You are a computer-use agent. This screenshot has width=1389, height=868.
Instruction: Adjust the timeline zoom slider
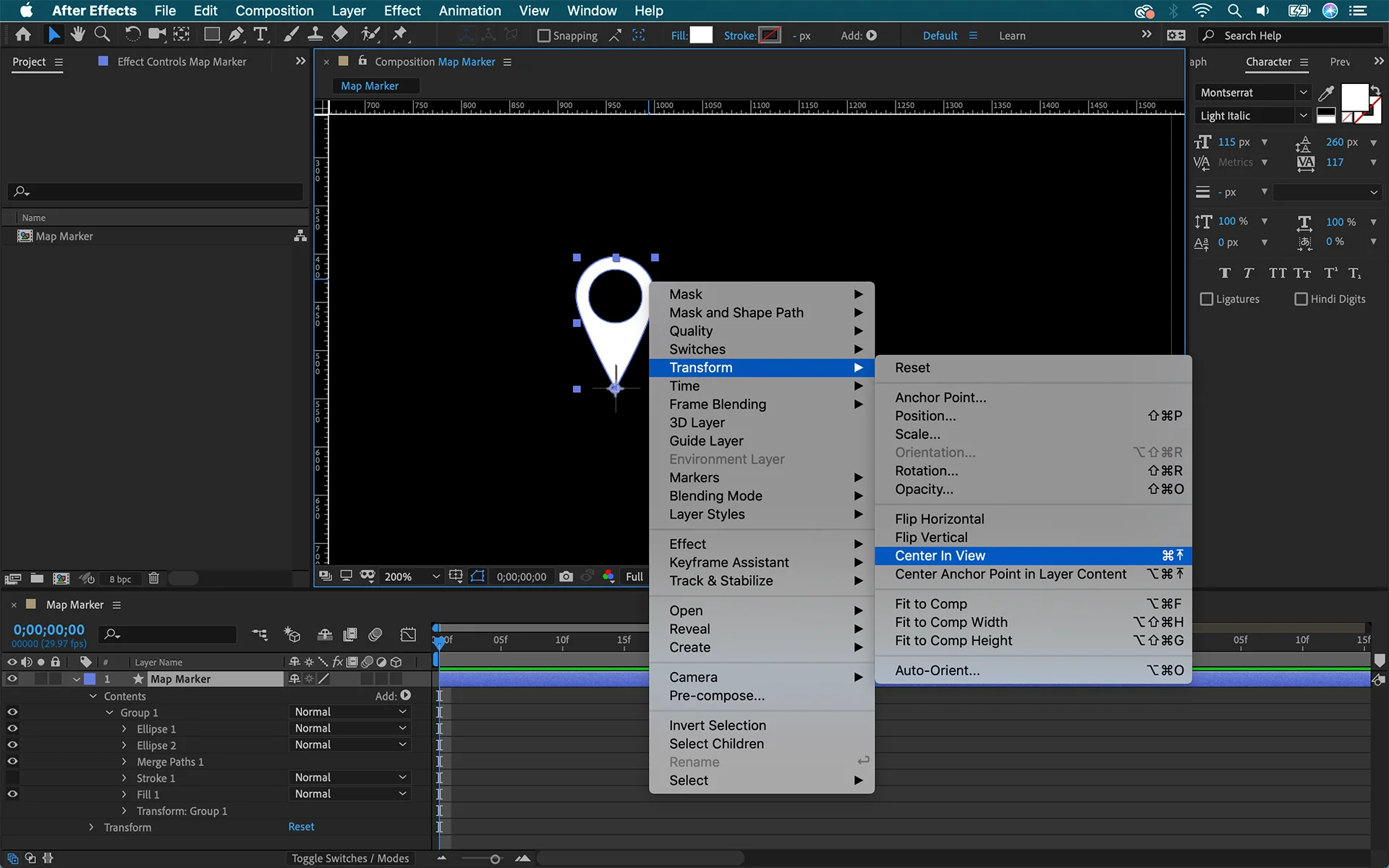495,859
